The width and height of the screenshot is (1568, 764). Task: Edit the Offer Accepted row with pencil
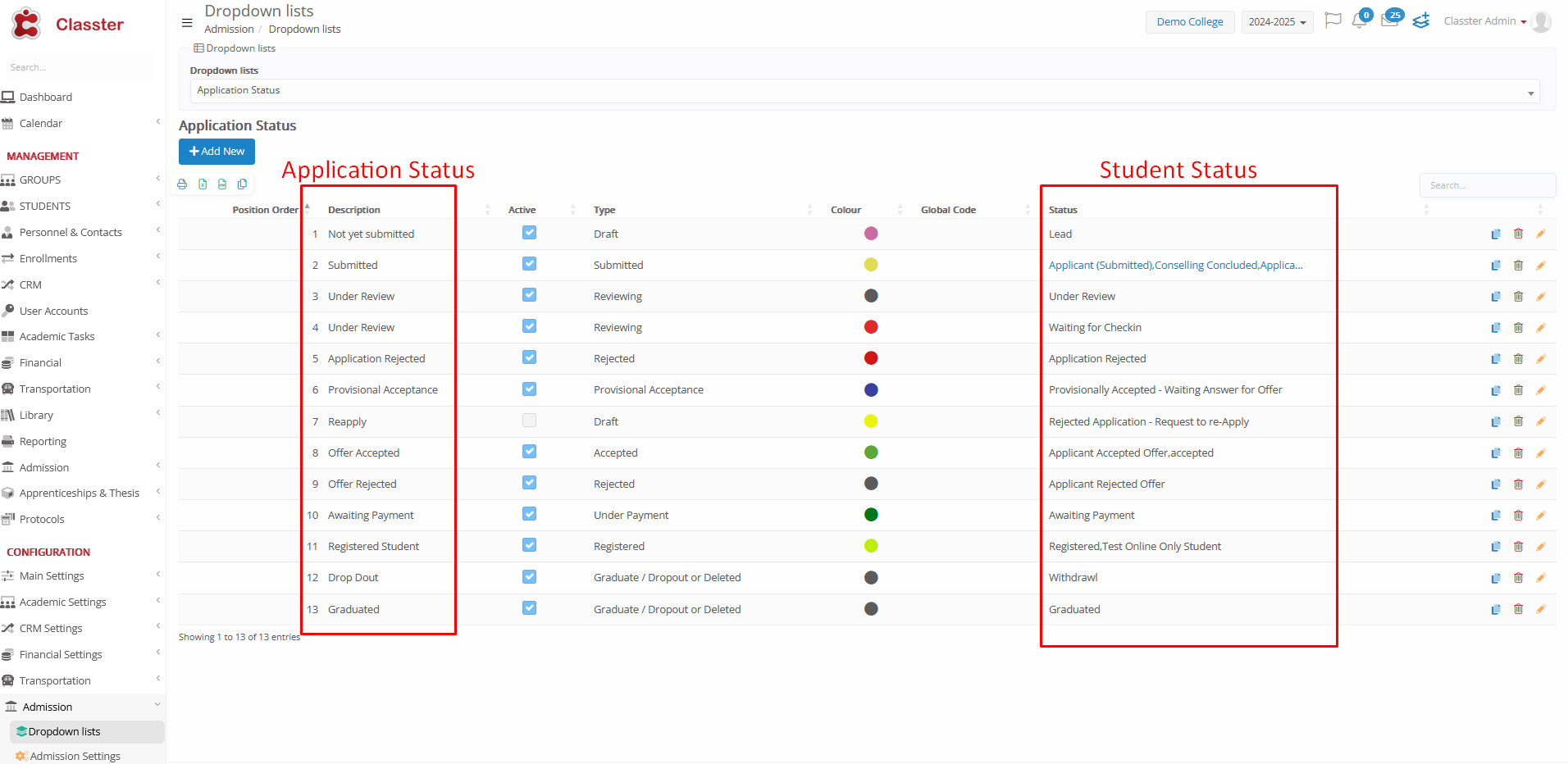1540,453
